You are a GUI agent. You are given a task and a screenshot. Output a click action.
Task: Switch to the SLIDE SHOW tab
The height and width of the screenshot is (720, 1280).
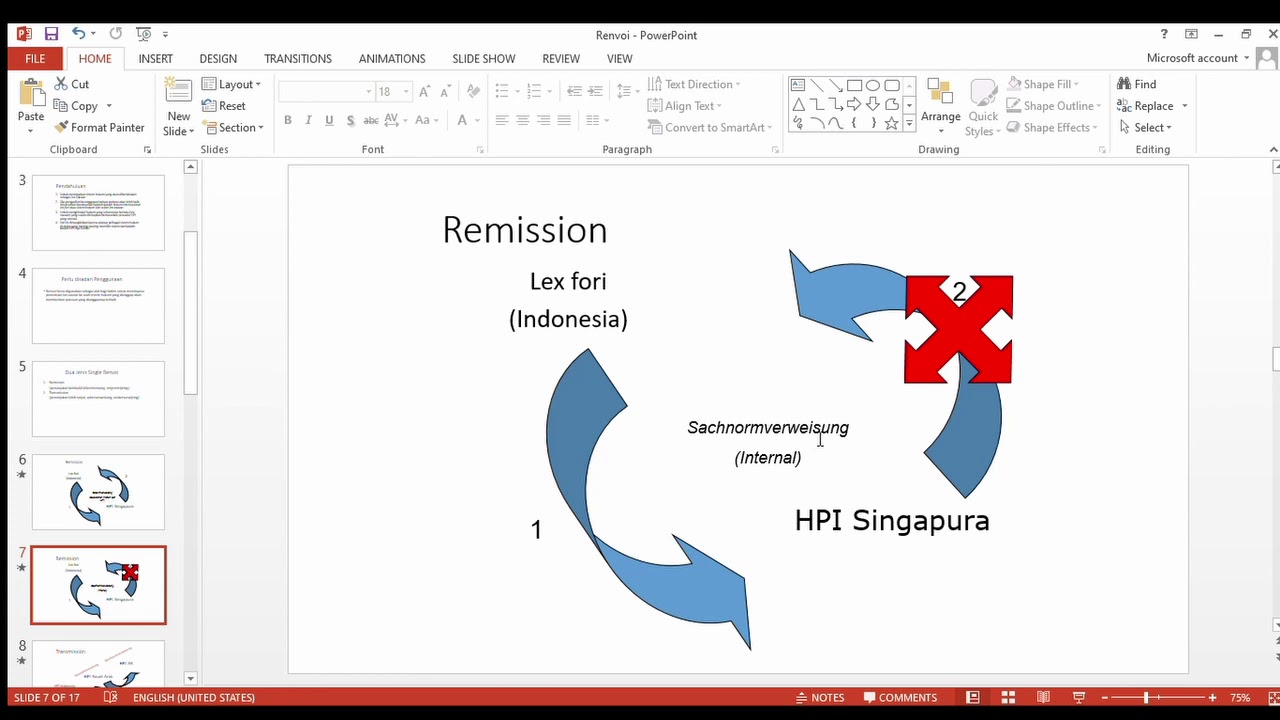click(x=484, y=59)
